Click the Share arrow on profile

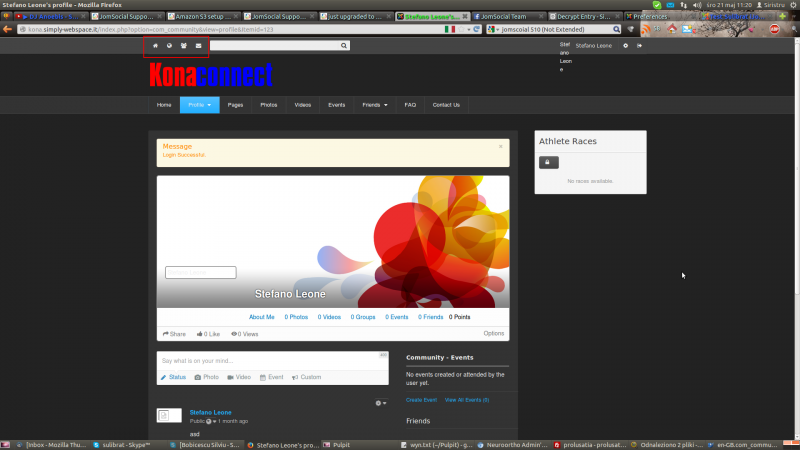pyautogui.click(x=174, y=334)
